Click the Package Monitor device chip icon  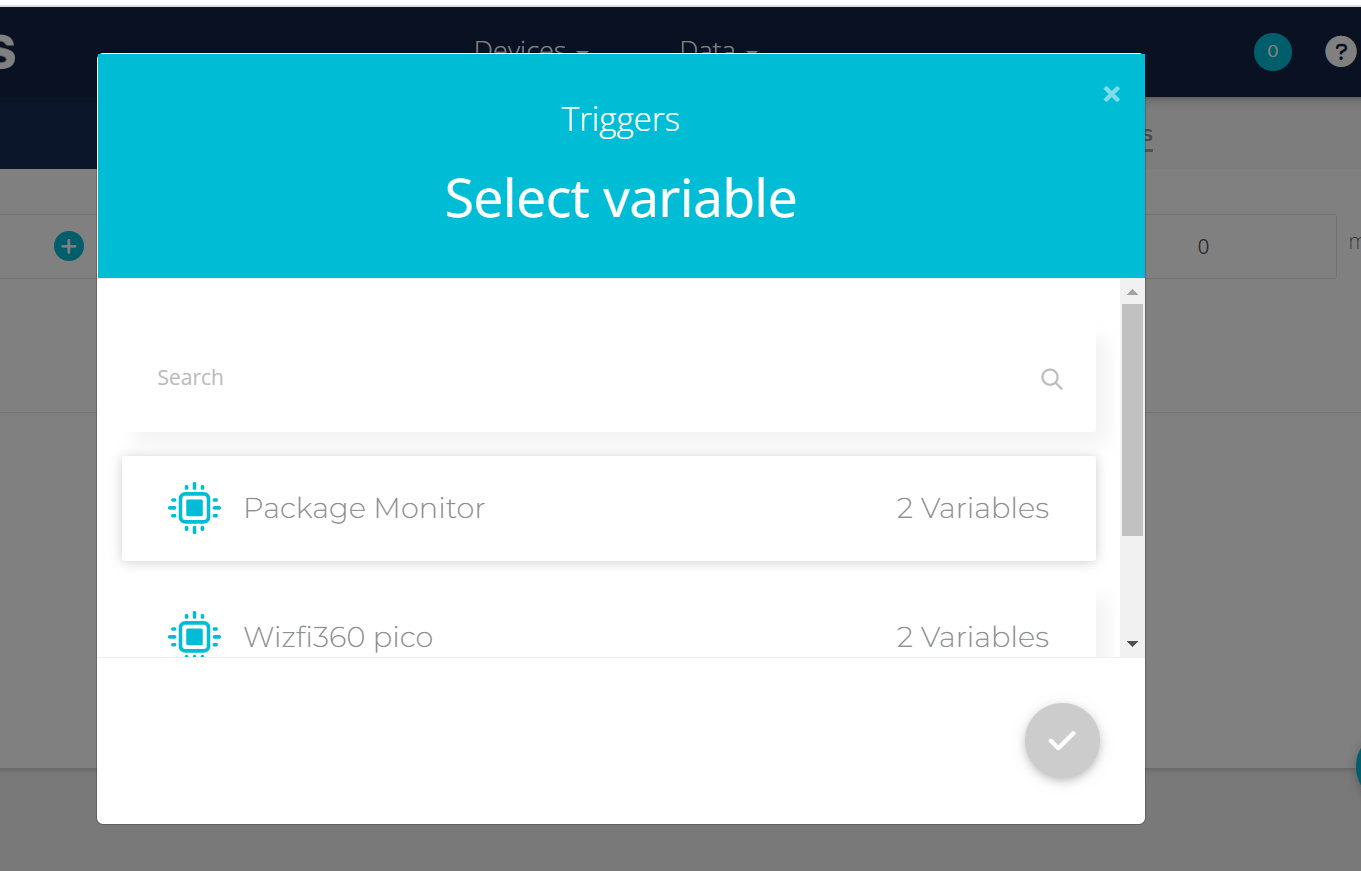click(194, 508)
